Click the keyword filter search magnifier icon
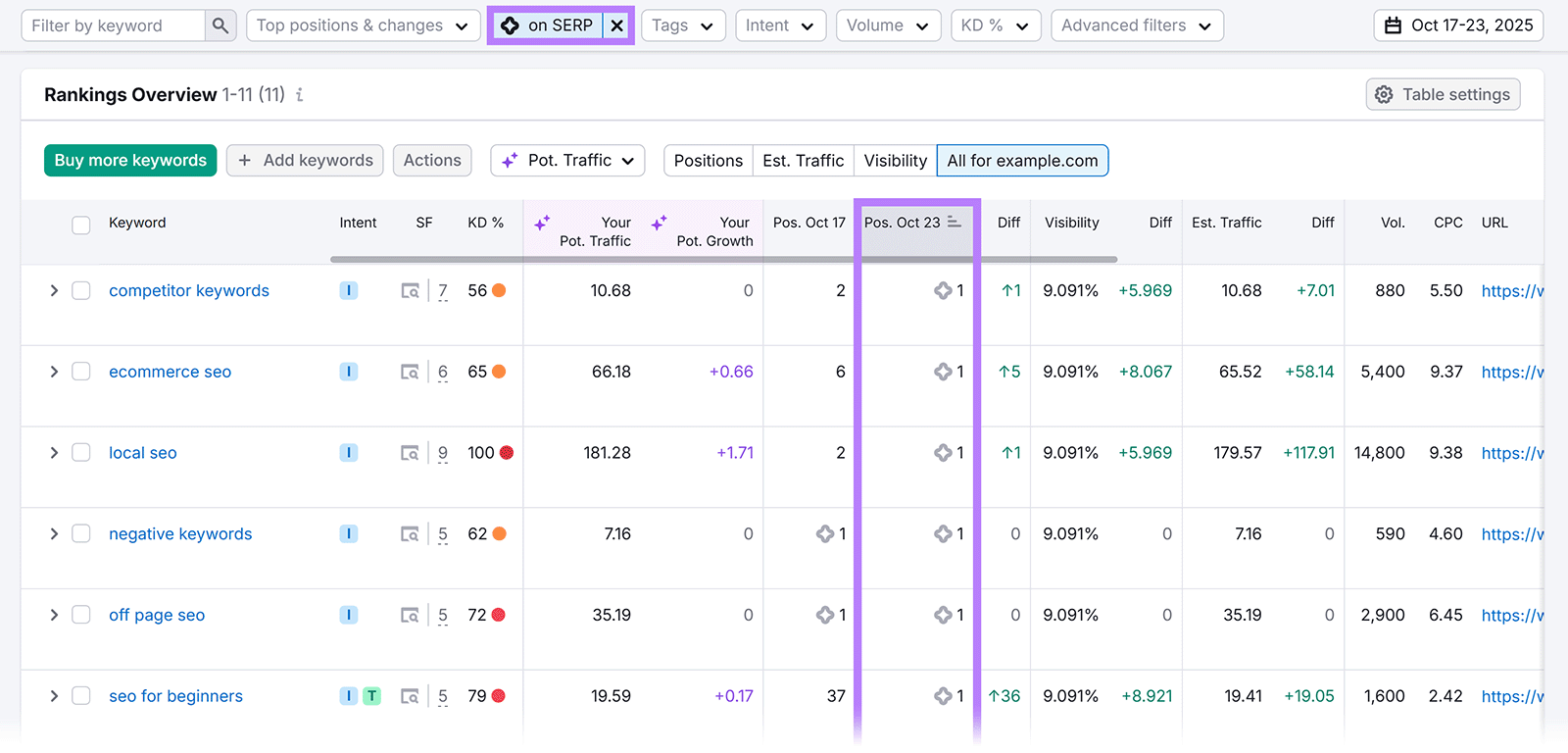Screen dimensions: 1568x753 click(x=220, y=25)
